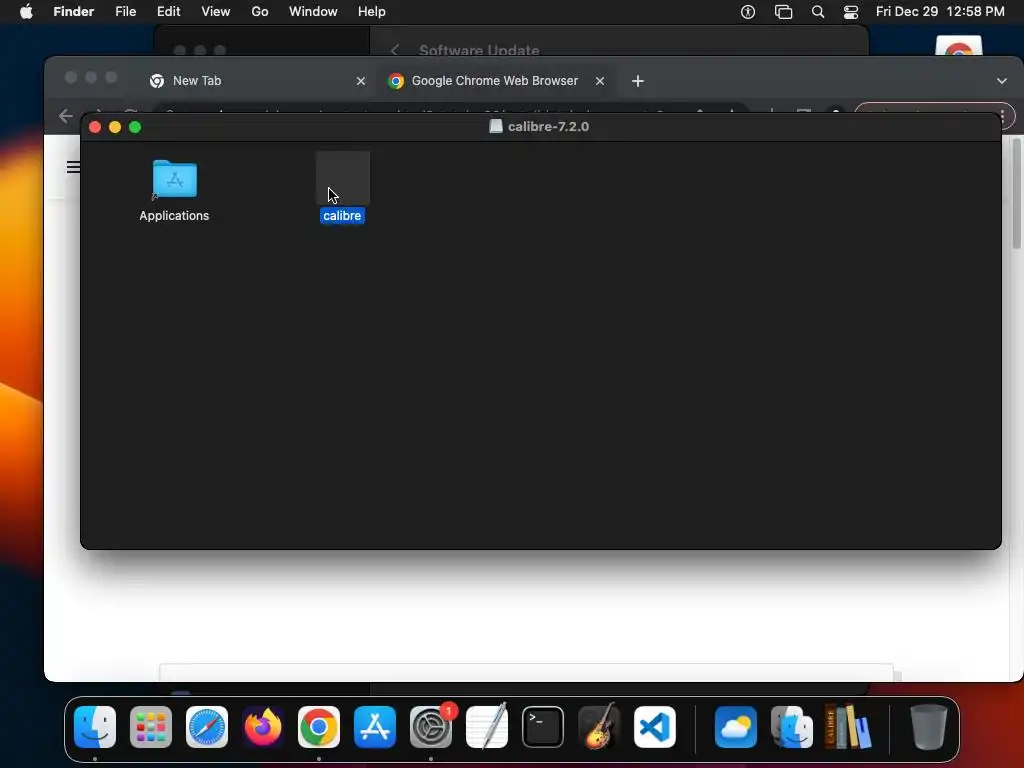Open the Window menu

pos(313,12)
